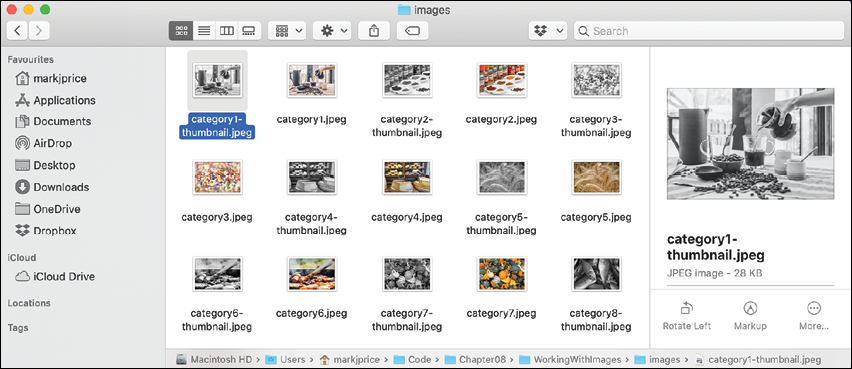Image resolution: width=852 pixels, height=369 pixels.
Task: Select the category6.jpeg file icon
Action: [311, 274]
